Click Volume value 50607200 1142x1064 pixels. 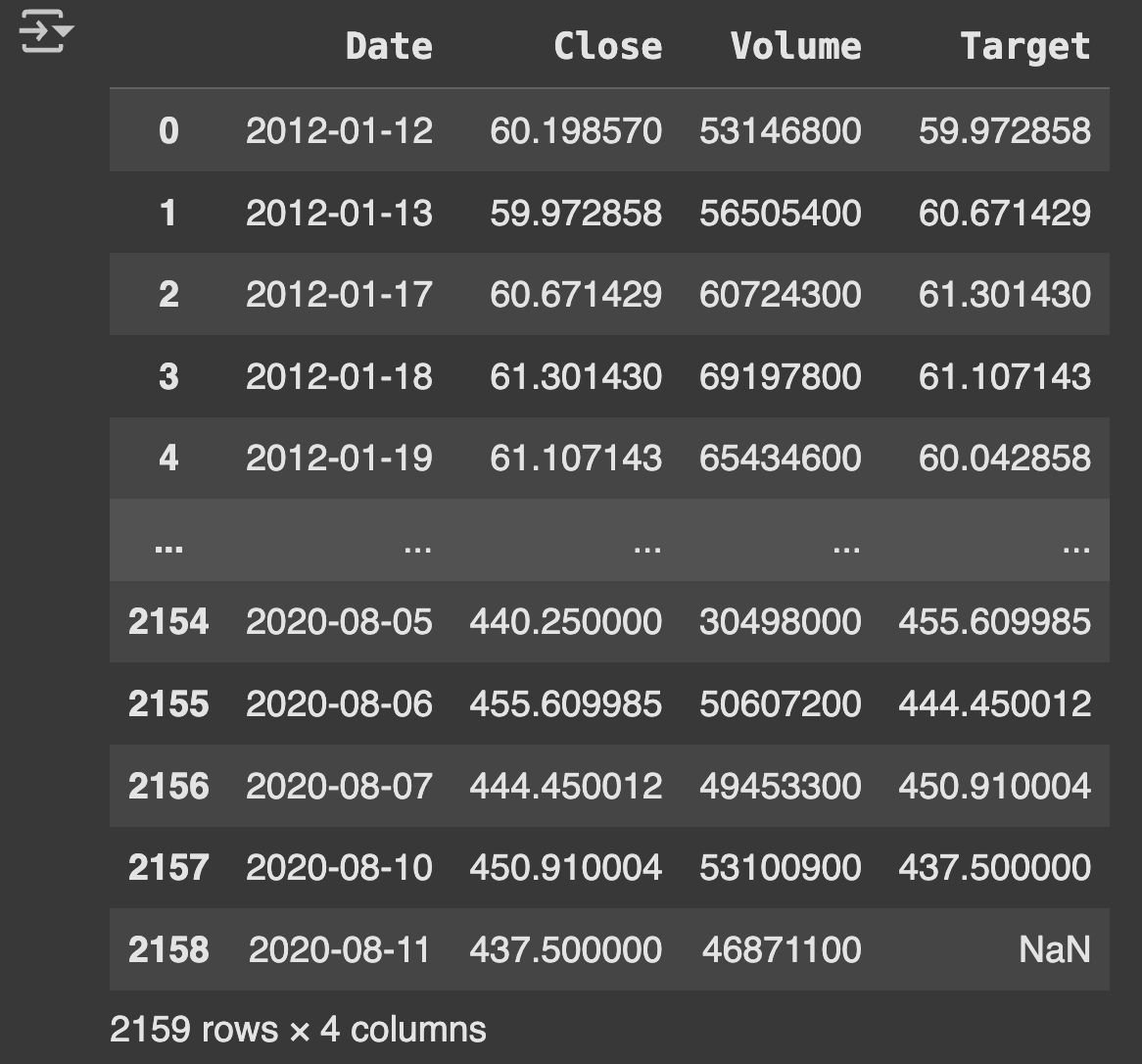coord(781,704)
